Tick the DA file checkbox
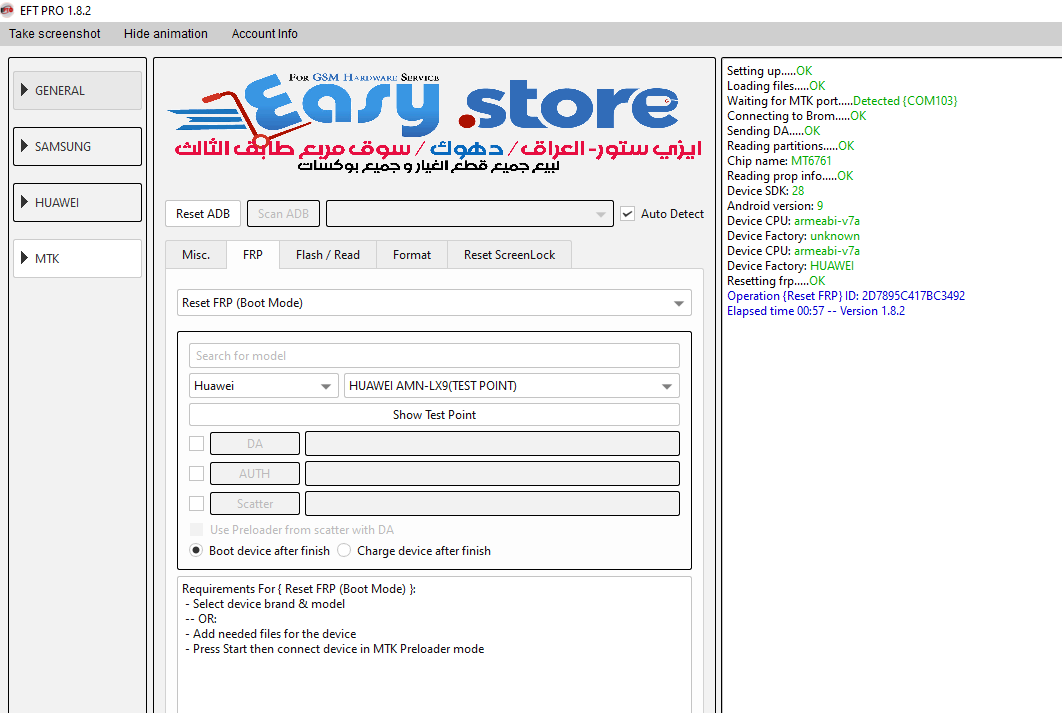The width and height of the screenshot is (1062, 713). (196, 444)
